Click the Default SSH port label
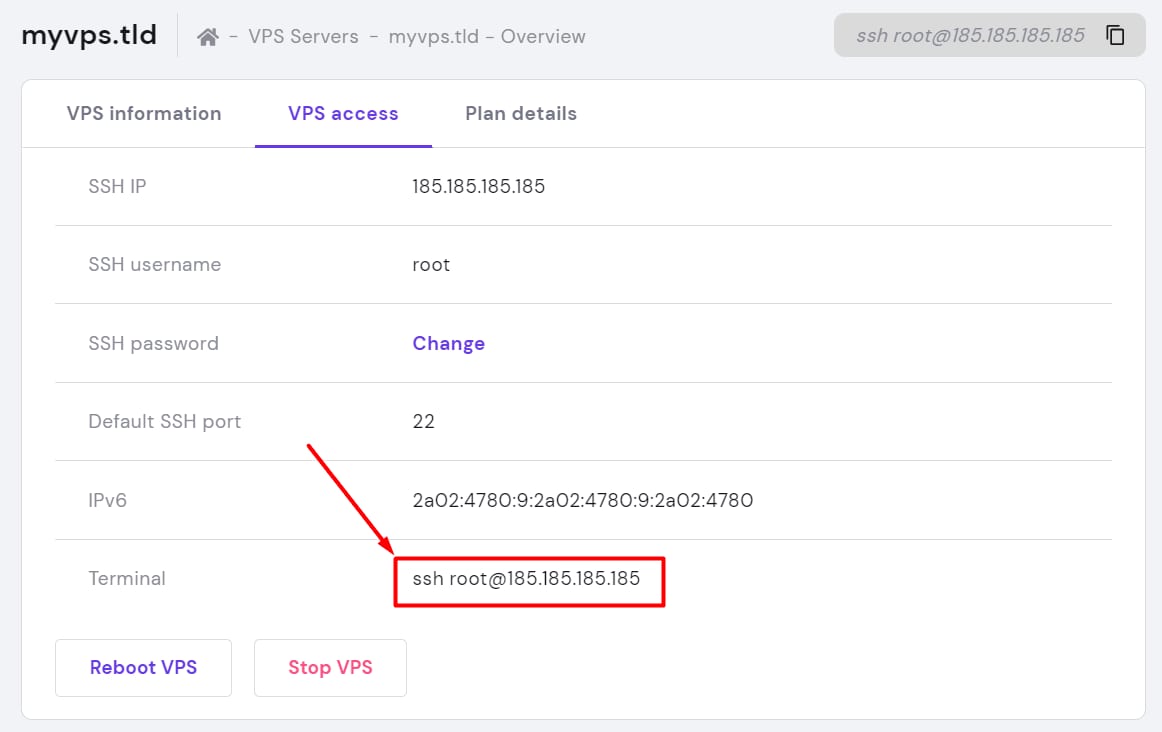Image resolution: width=1162 pixels, height=732 pixels. click(165, 421)
